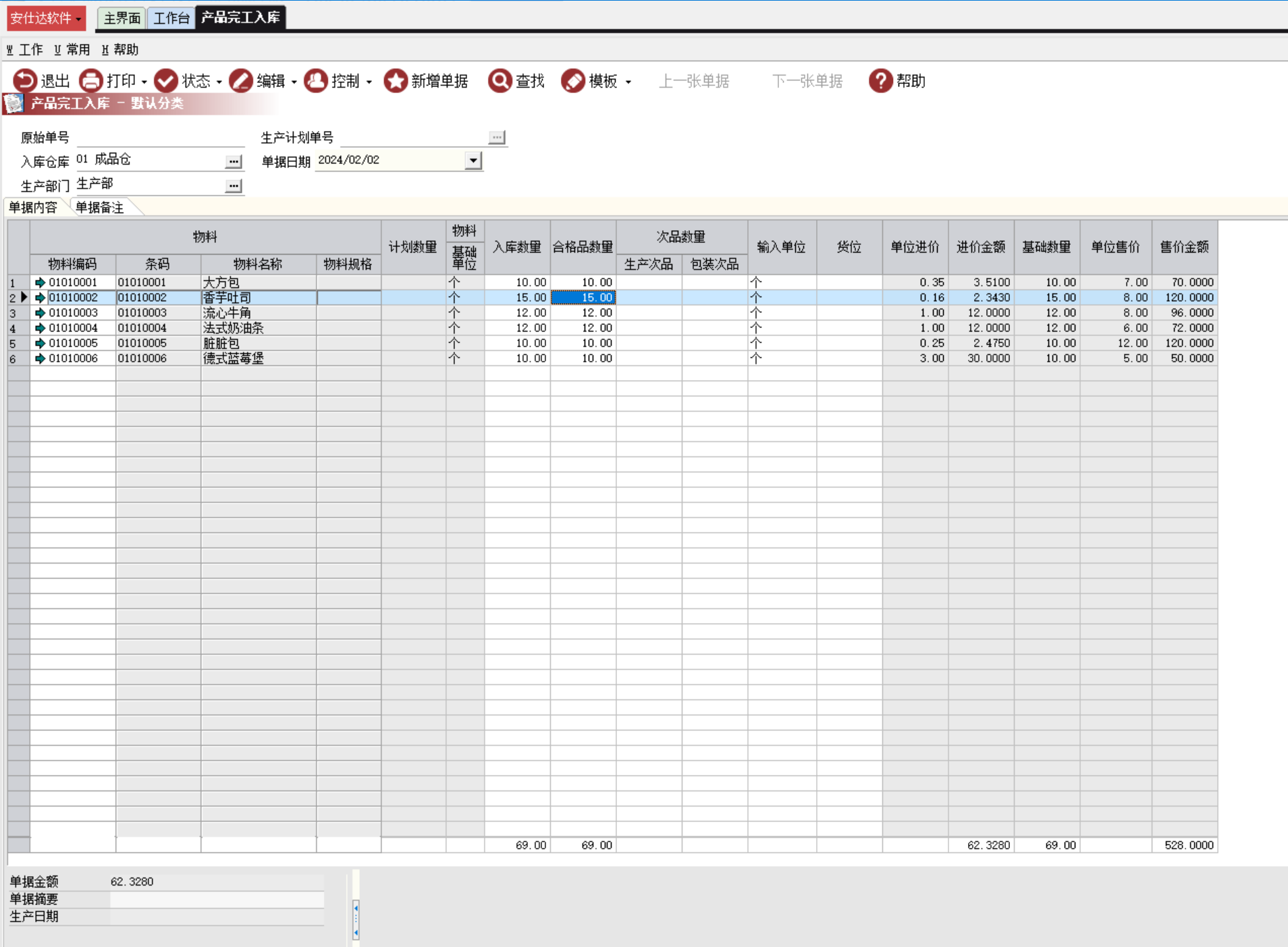Click the 计划数量 column header
Viewport: 1288px width, 947px height.
413,247
